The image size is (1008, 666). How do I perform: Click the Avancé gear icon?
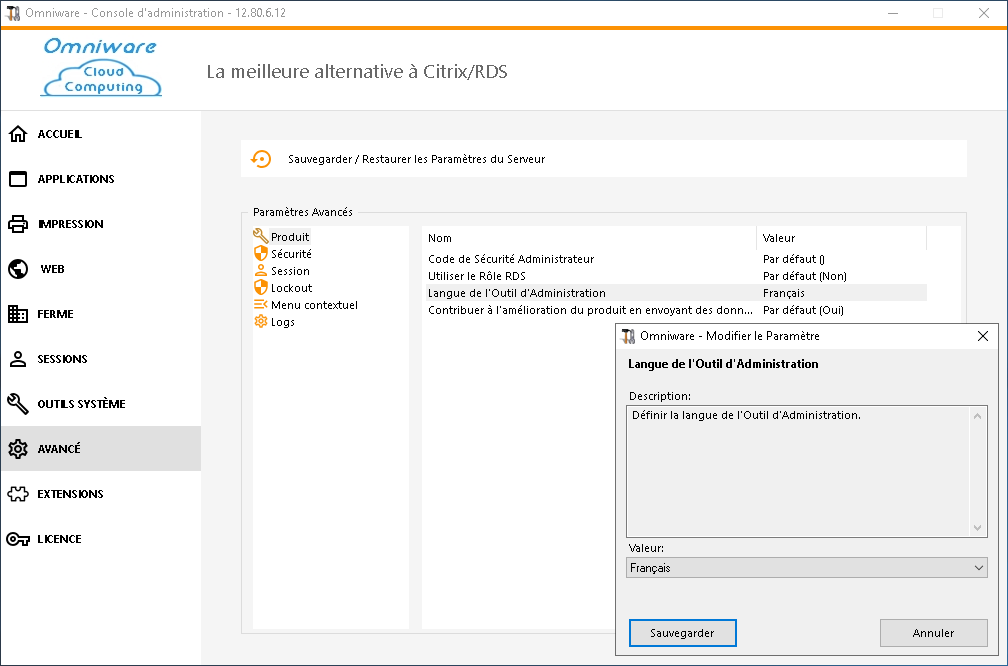pos(18,449)
